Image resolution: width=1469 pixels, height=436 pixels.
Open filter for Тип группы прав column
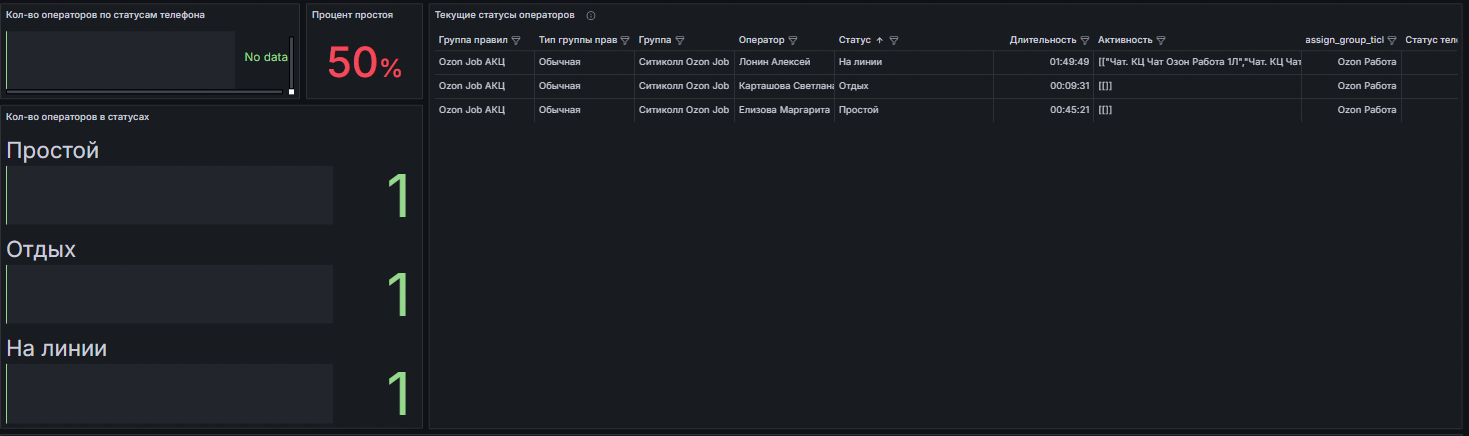coord(625,41)
